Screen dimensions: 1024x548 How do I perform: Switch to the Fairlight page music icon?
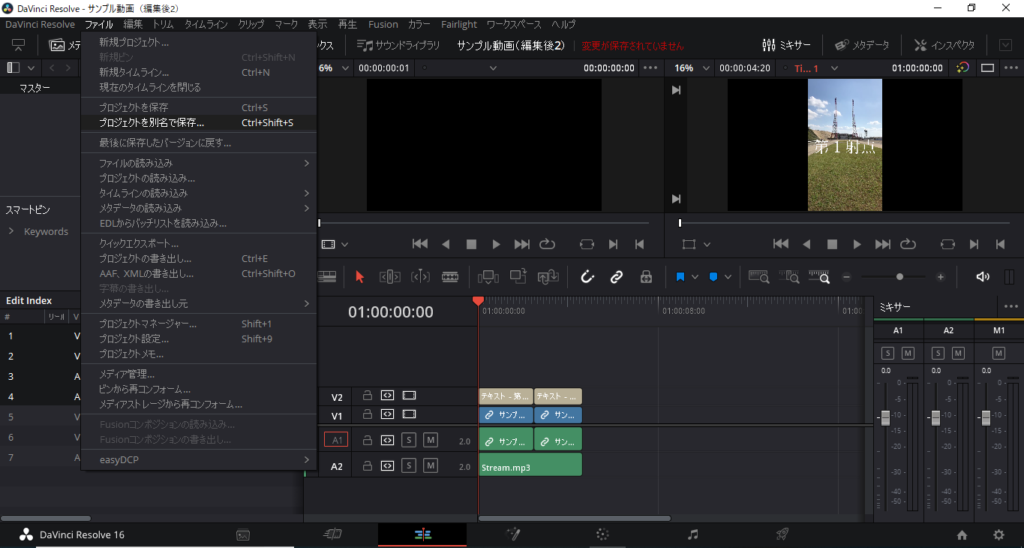(x=692, y=534)
